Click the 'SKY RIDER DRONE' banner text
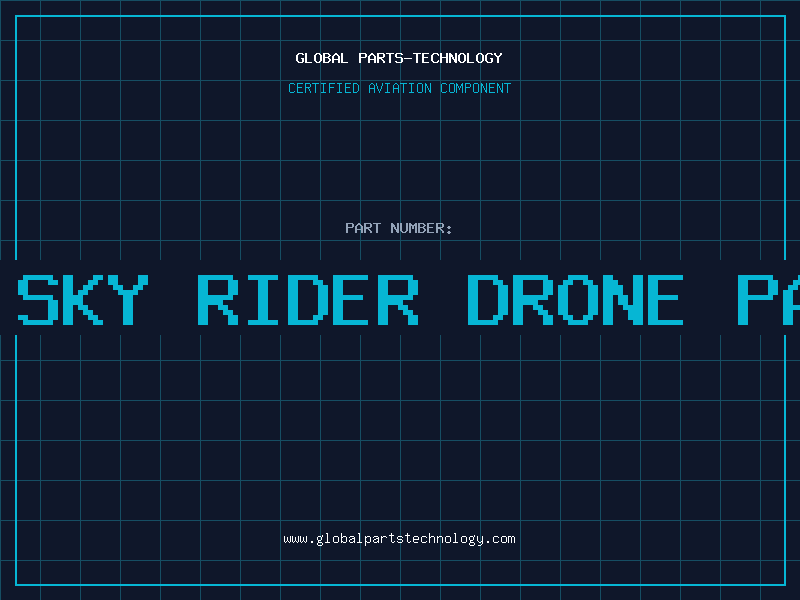 click(350, 300)
